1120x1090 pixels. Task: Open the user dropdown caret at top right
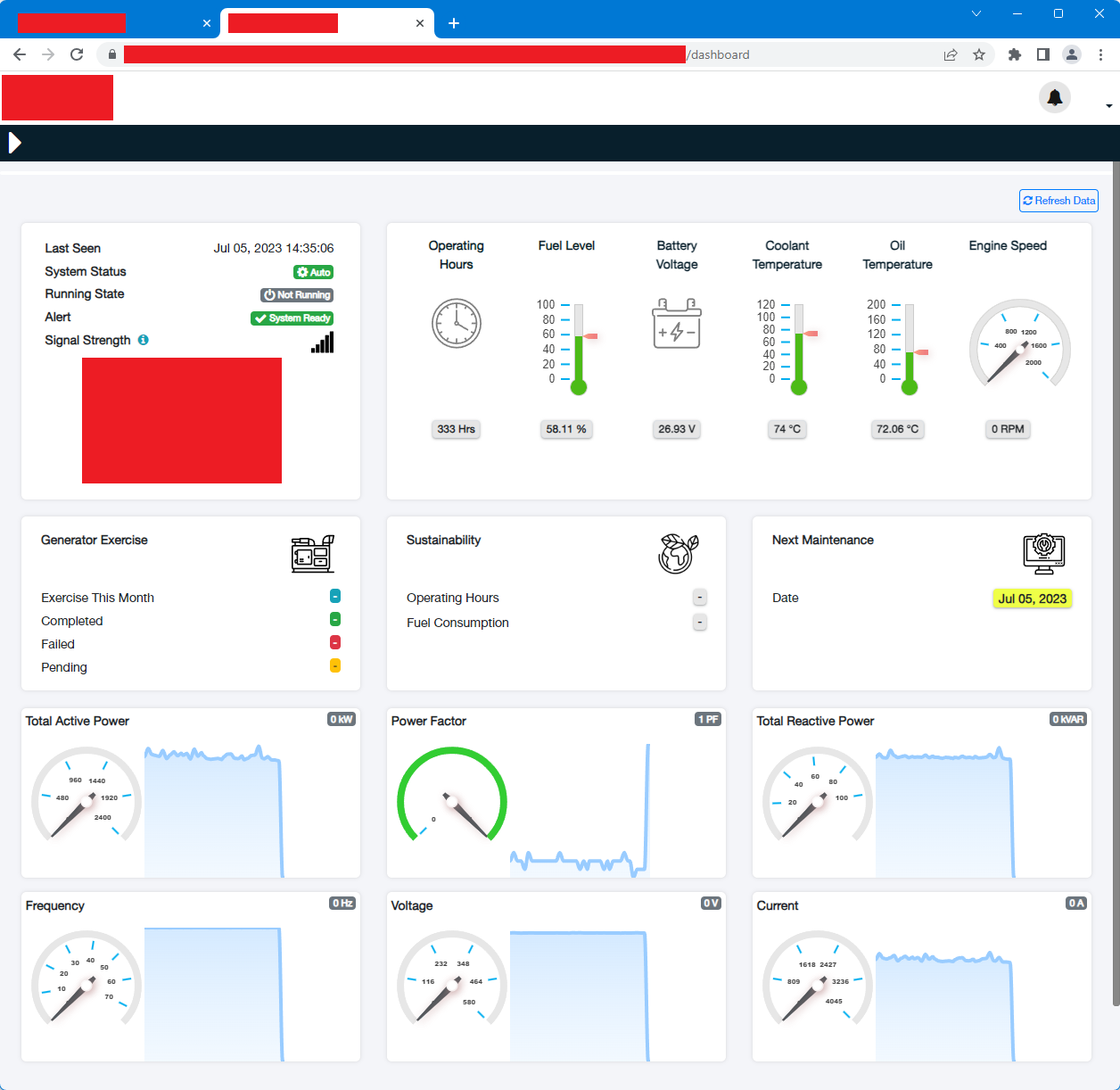click(x=1108, y=106)
